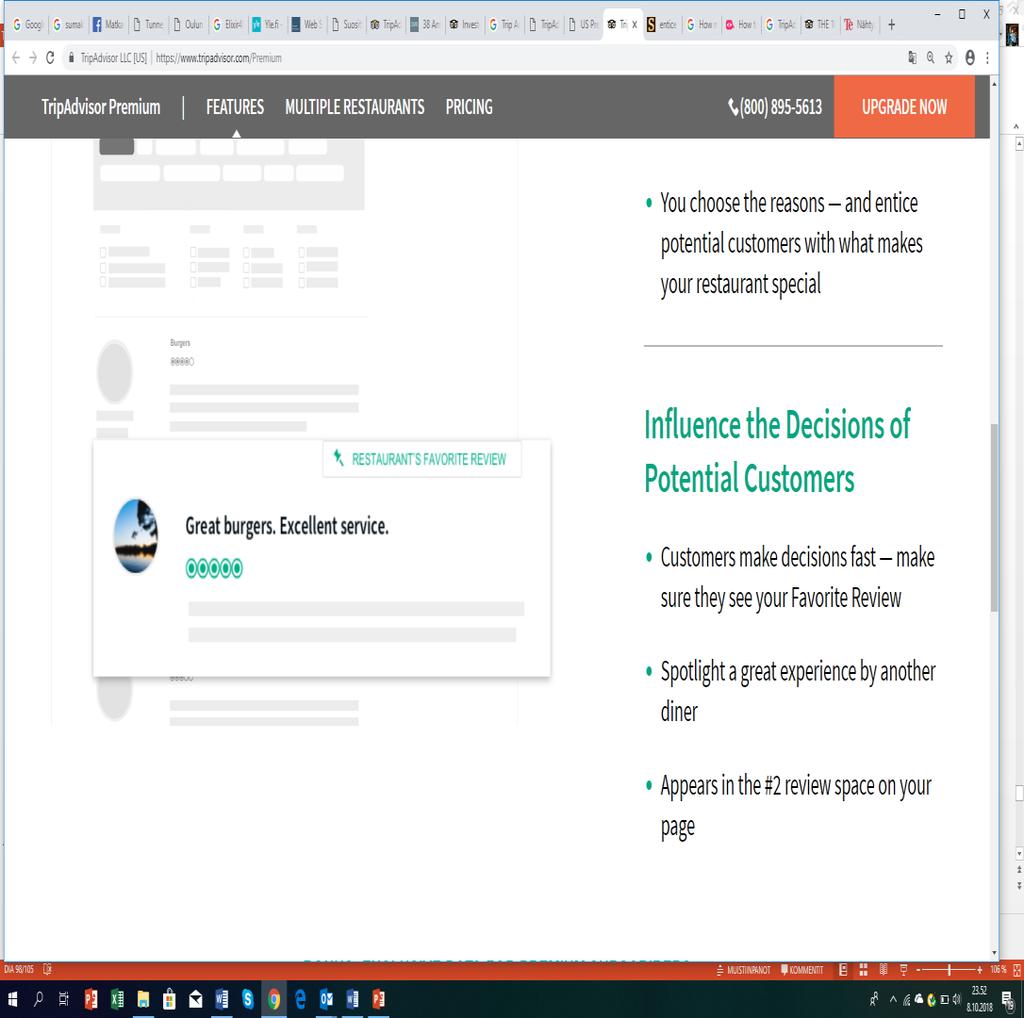1024x1018 pixels.
Task: Open Mail app from the taskbar
Action: tap(195, 999)
